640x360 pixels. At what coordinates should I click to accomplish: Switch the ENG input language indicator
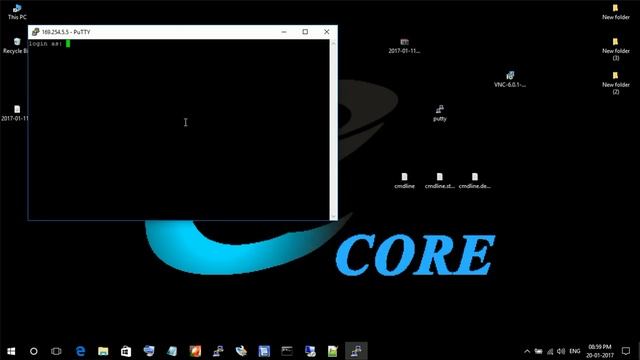[575, 351]
